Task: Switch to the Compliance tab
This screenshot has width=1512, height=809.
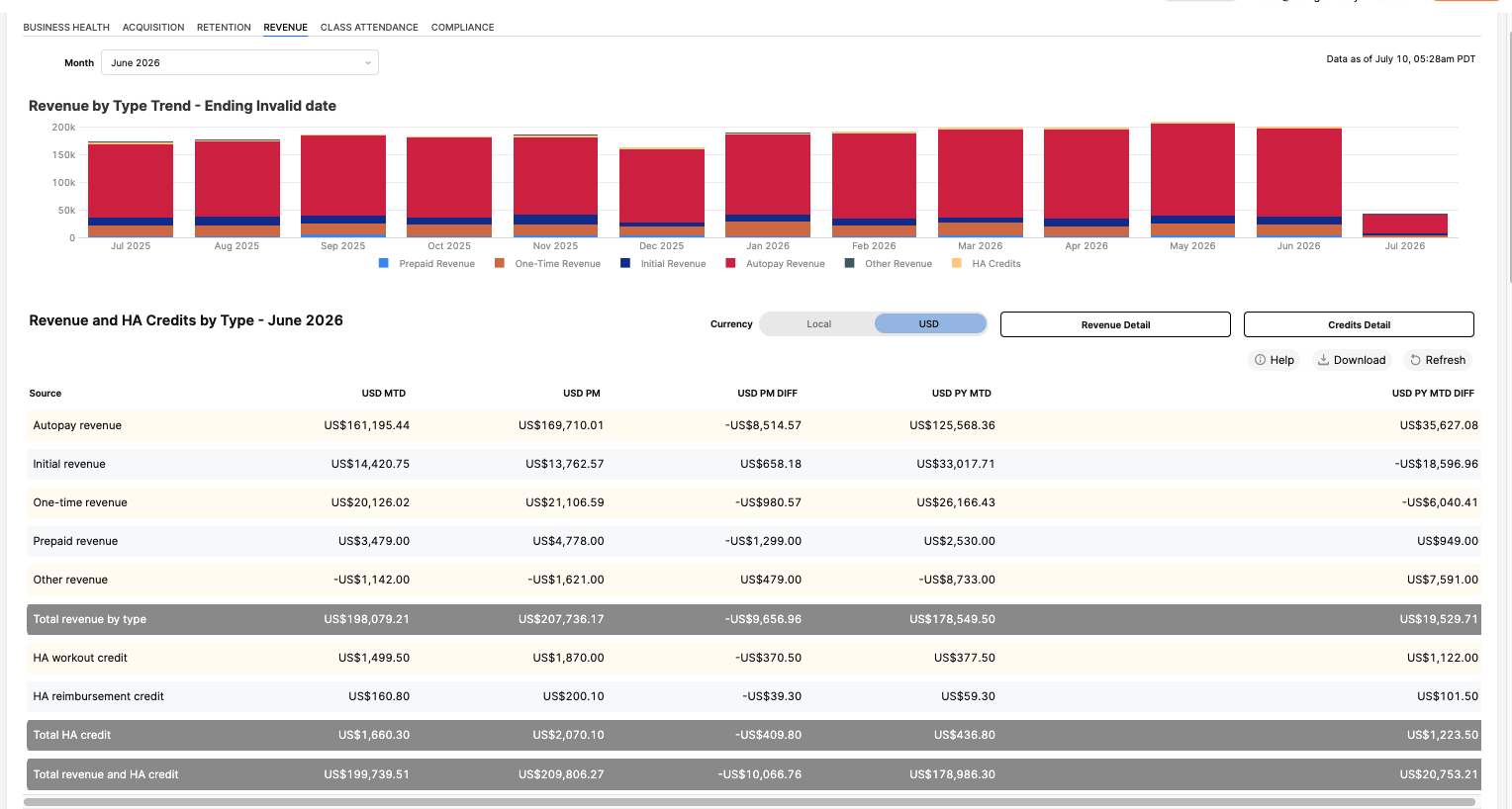Action: coord(462,28)
